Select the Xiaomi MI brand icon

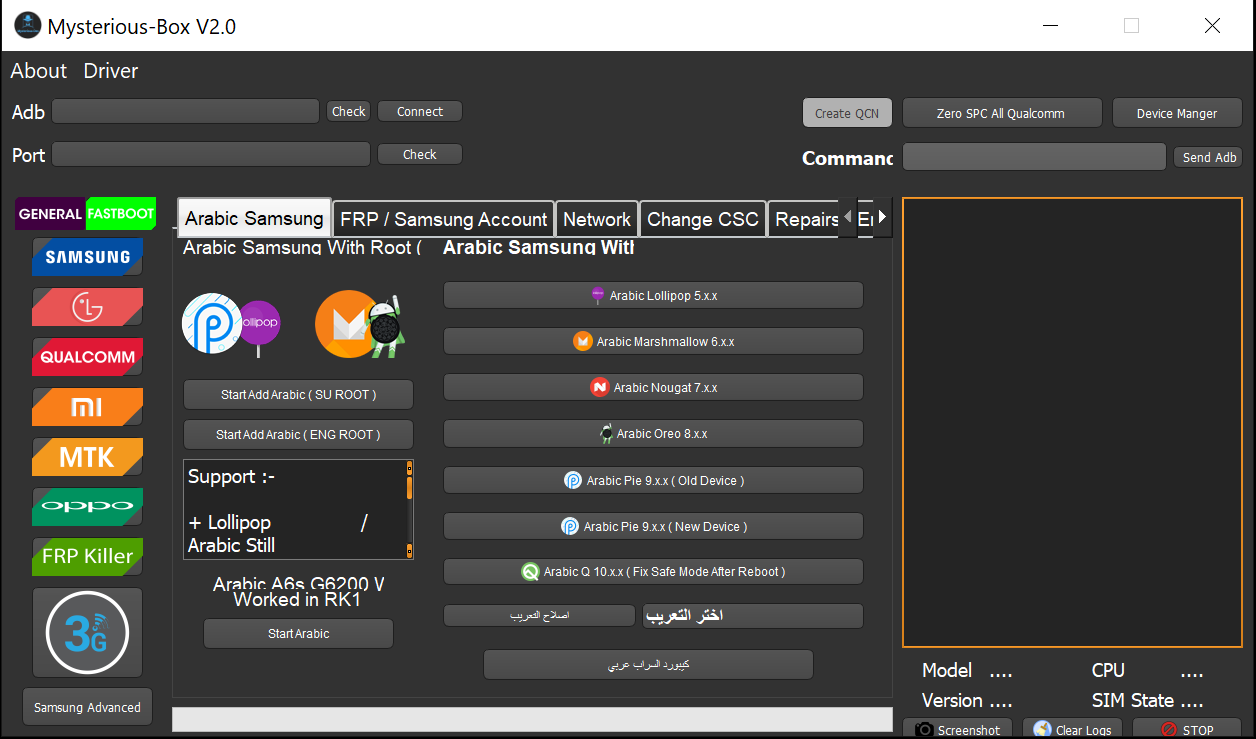87,407
